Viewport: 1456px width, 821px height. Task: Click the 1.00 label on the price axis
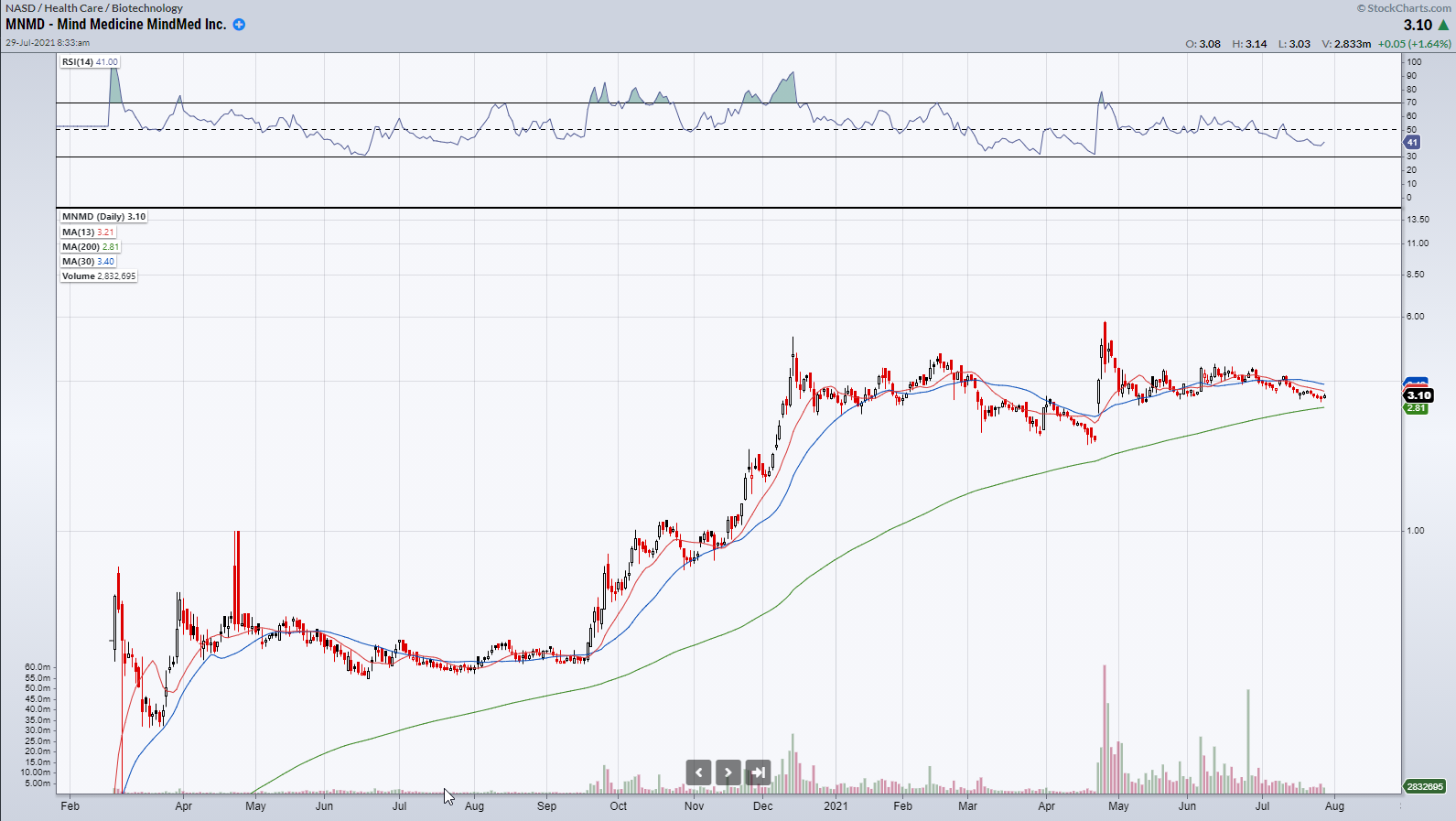click(1415, 531)
